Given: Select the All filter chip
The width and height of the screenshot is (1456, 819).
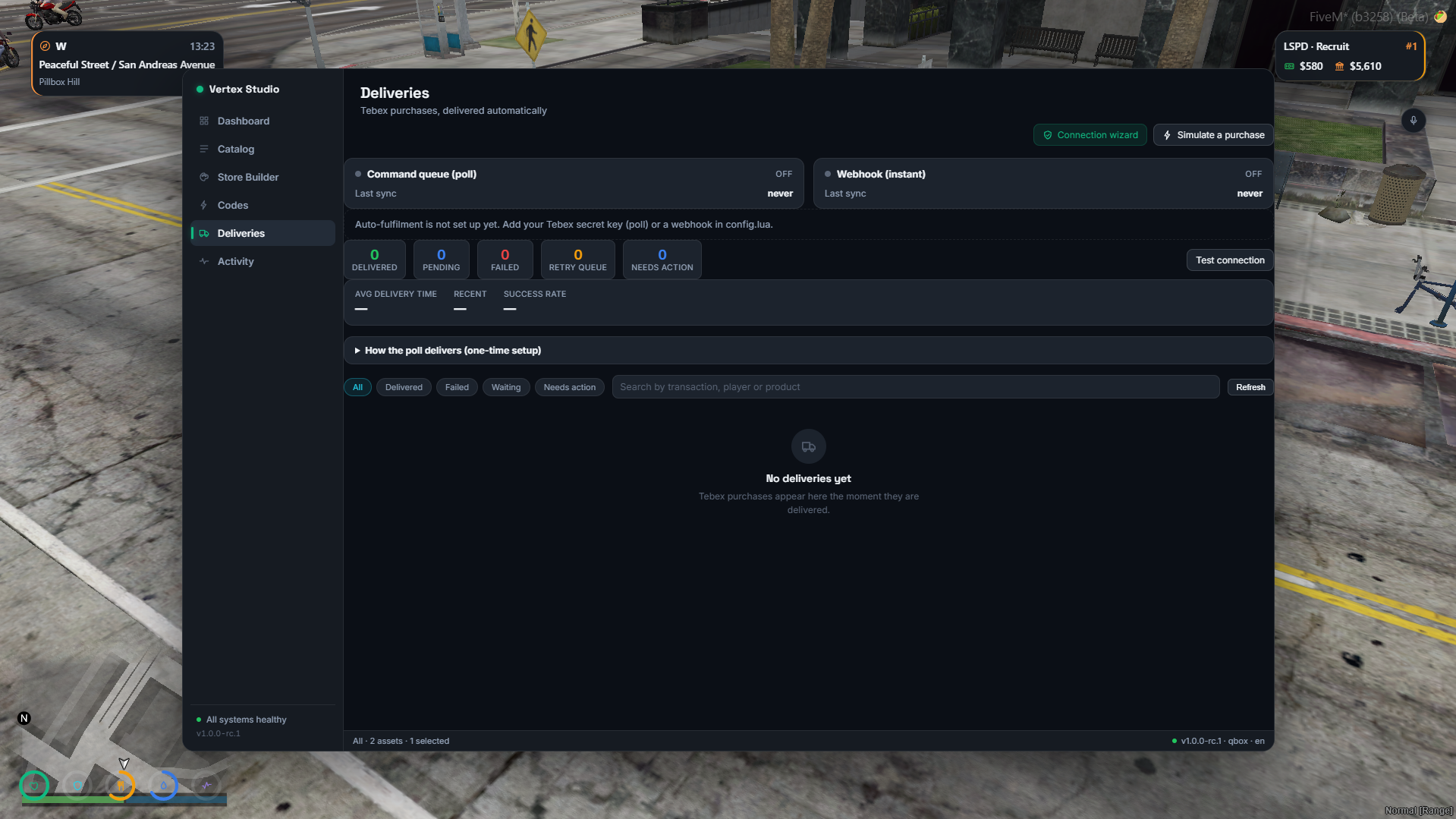Looking at the screenshot, I should pos(357,387).
